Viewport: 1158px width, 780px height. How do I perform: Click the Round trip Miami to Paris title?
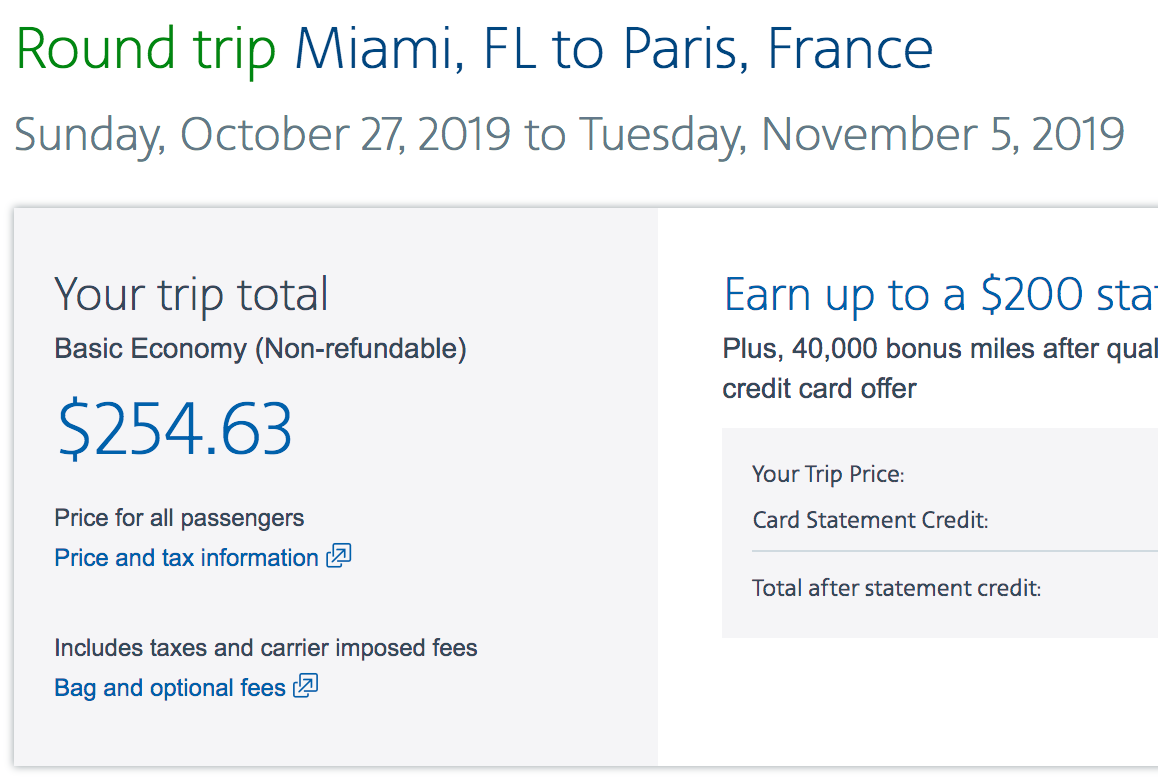pyautogui.click(x=474, y=49)
